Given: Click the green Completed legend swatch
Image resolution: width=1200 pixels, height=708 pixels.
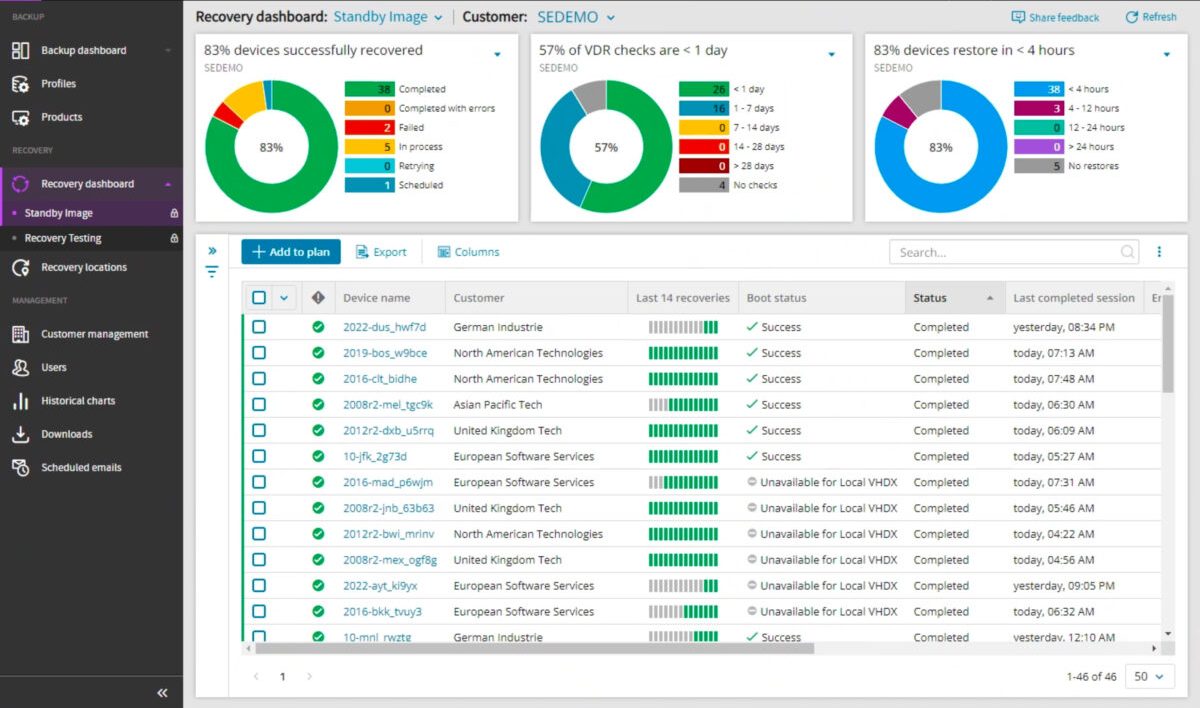Looking at the screenshot, I should 369,89.
